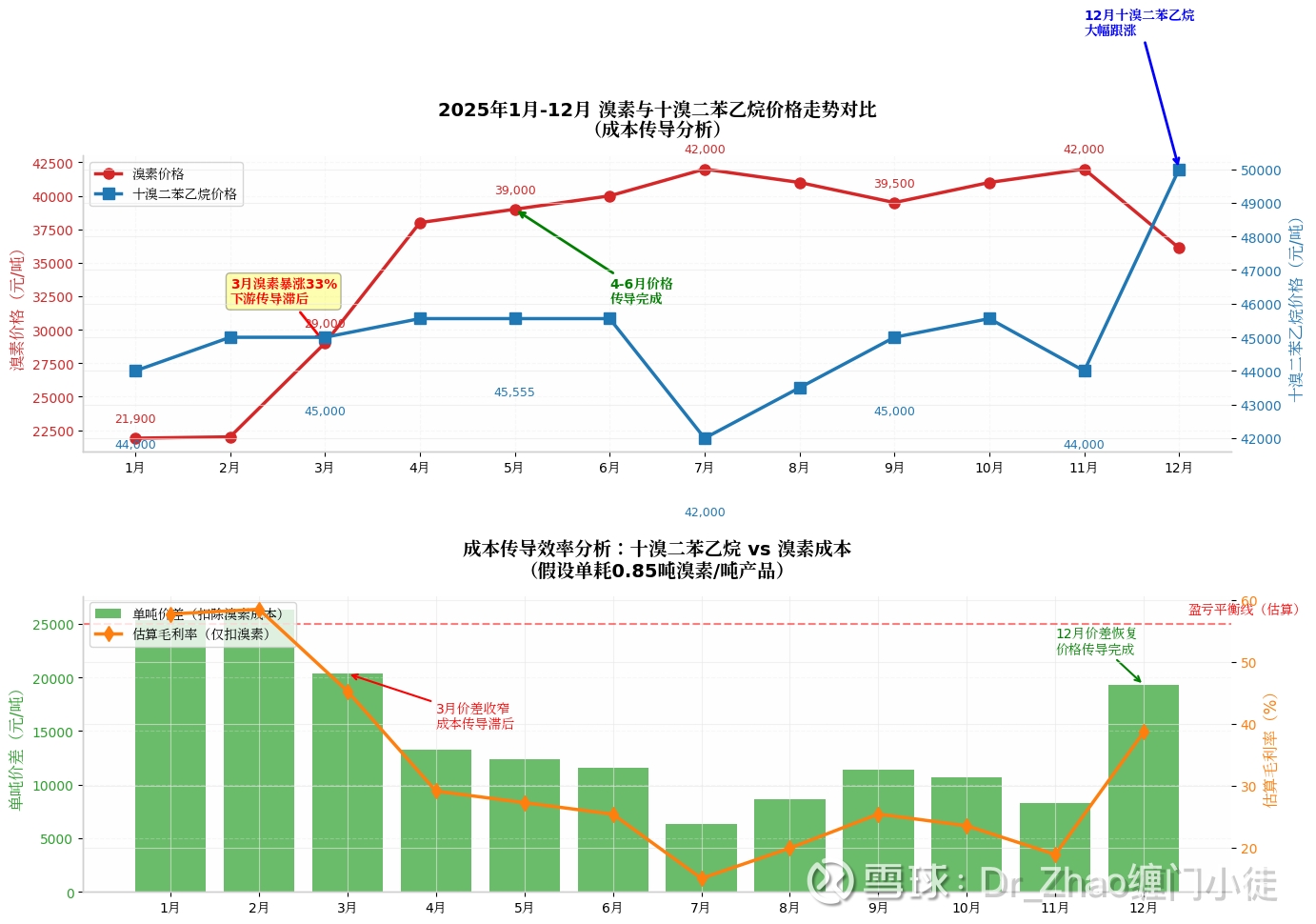Click the red 3月价差收窄 annotation text
The image size is (1316, 924).
(x=474, y=716)
